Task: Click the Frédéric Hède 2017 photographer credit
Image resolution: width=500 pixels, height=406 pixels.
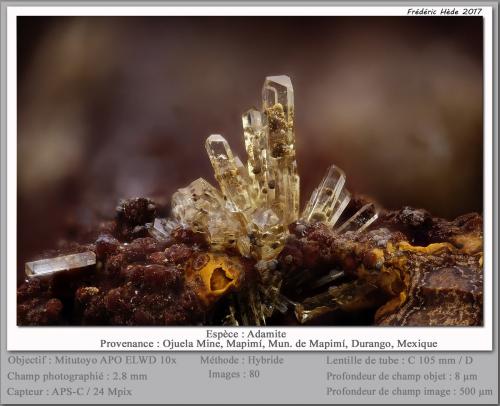Action: coord(444,12)
